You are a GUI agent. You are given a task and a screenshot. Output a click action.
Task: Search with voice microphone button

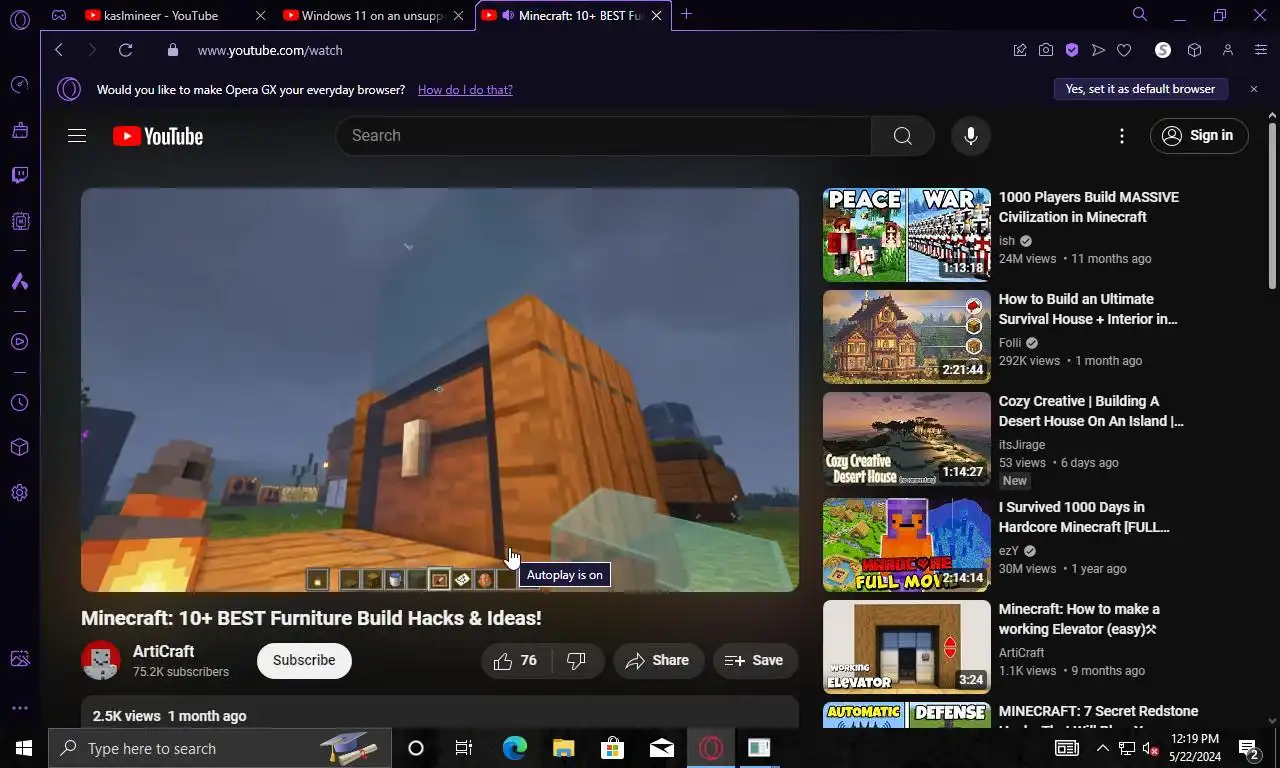pyautogui.click(x=970, y=136)
